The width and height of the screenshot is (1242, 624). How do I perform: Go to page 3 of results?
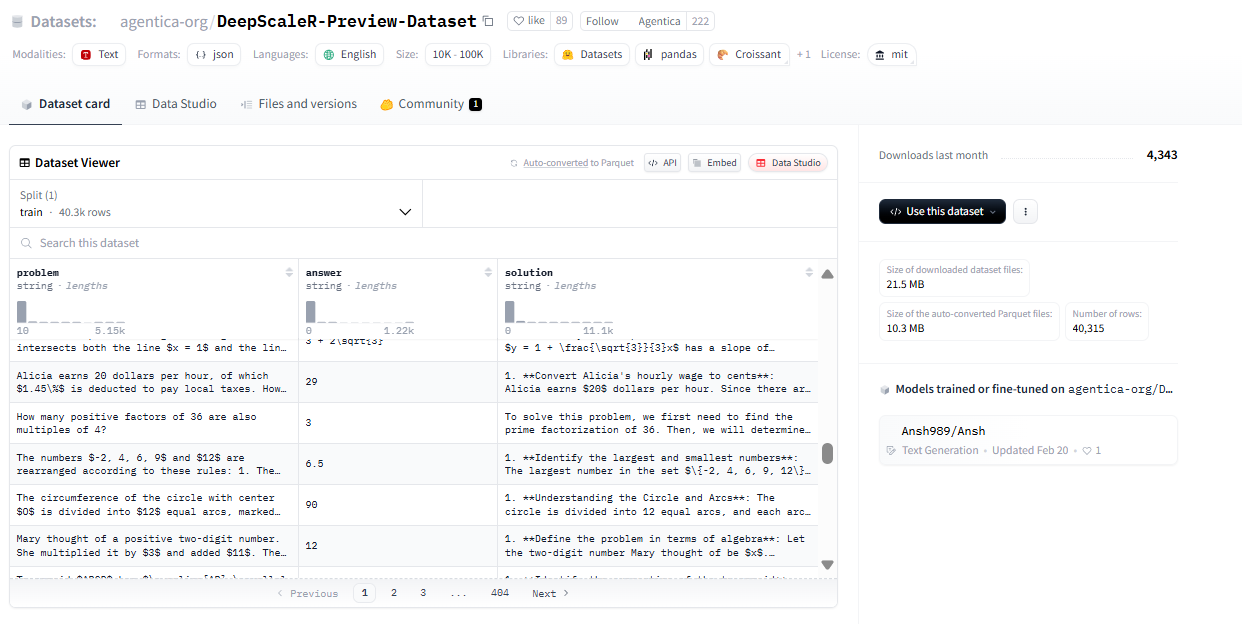point(423,593)
